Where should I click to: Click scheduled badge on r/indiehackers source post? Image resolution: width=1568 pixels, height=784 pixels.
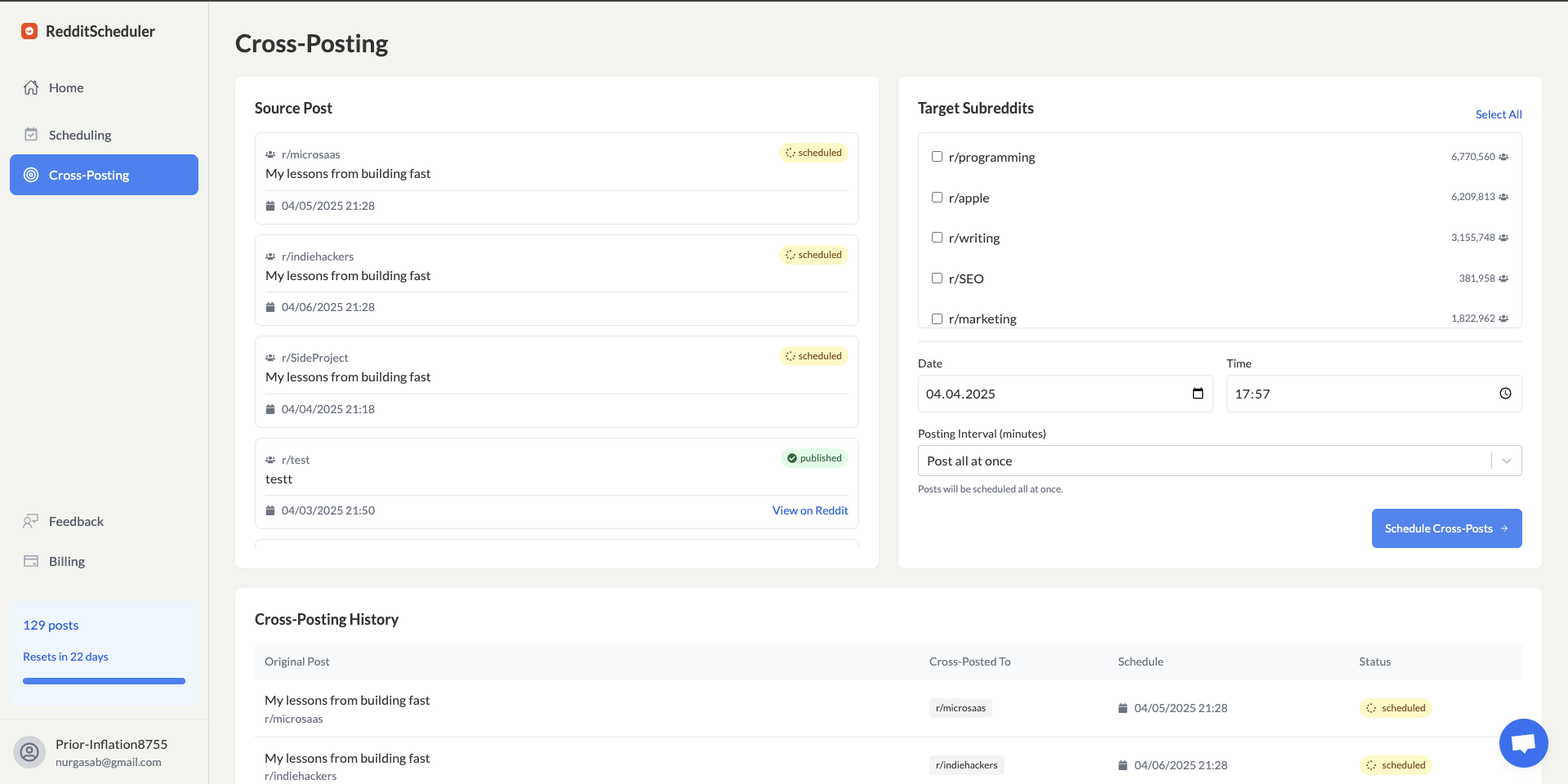(x=813, y=255)
